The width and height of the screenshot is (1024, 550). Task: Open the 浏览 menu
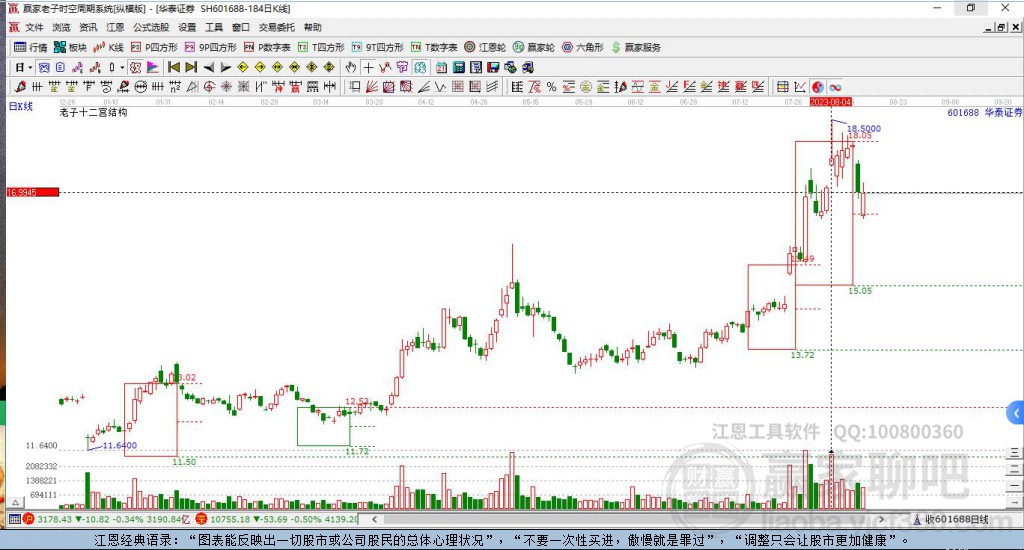click(x=61, y=27)
